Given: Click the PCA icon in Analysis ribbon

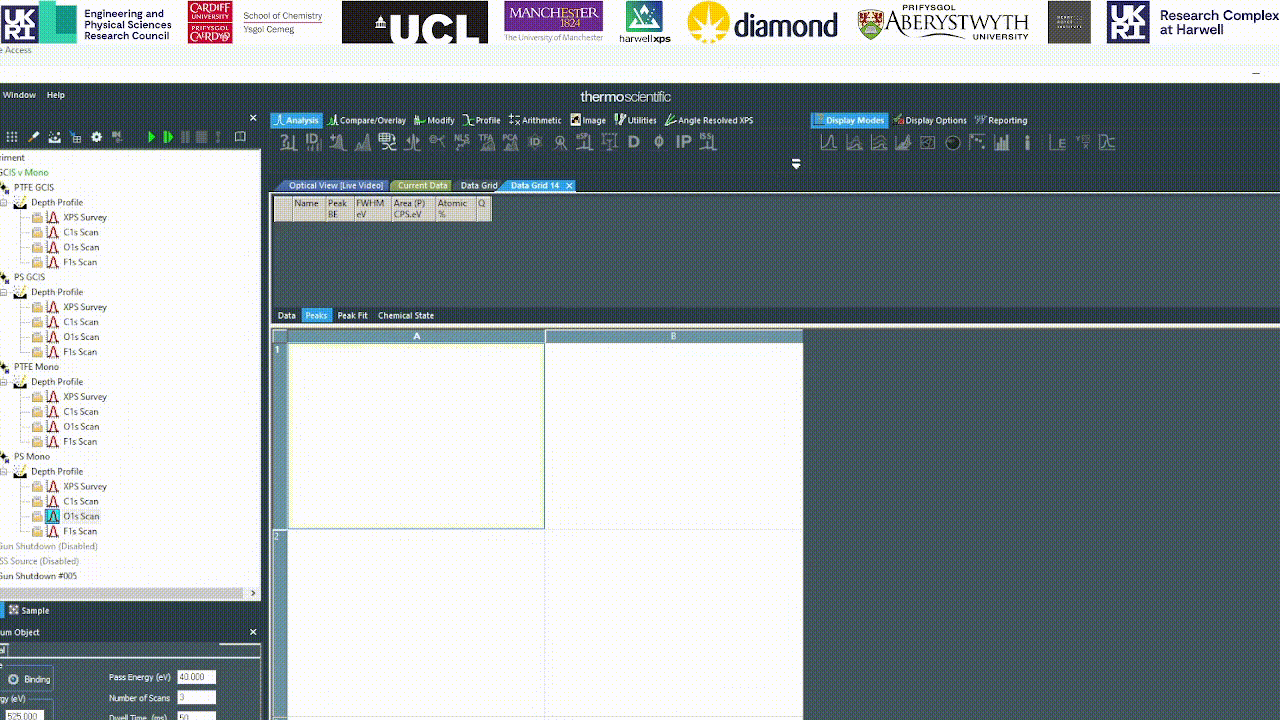Looking at the screenshot, I should pos(510,142).
